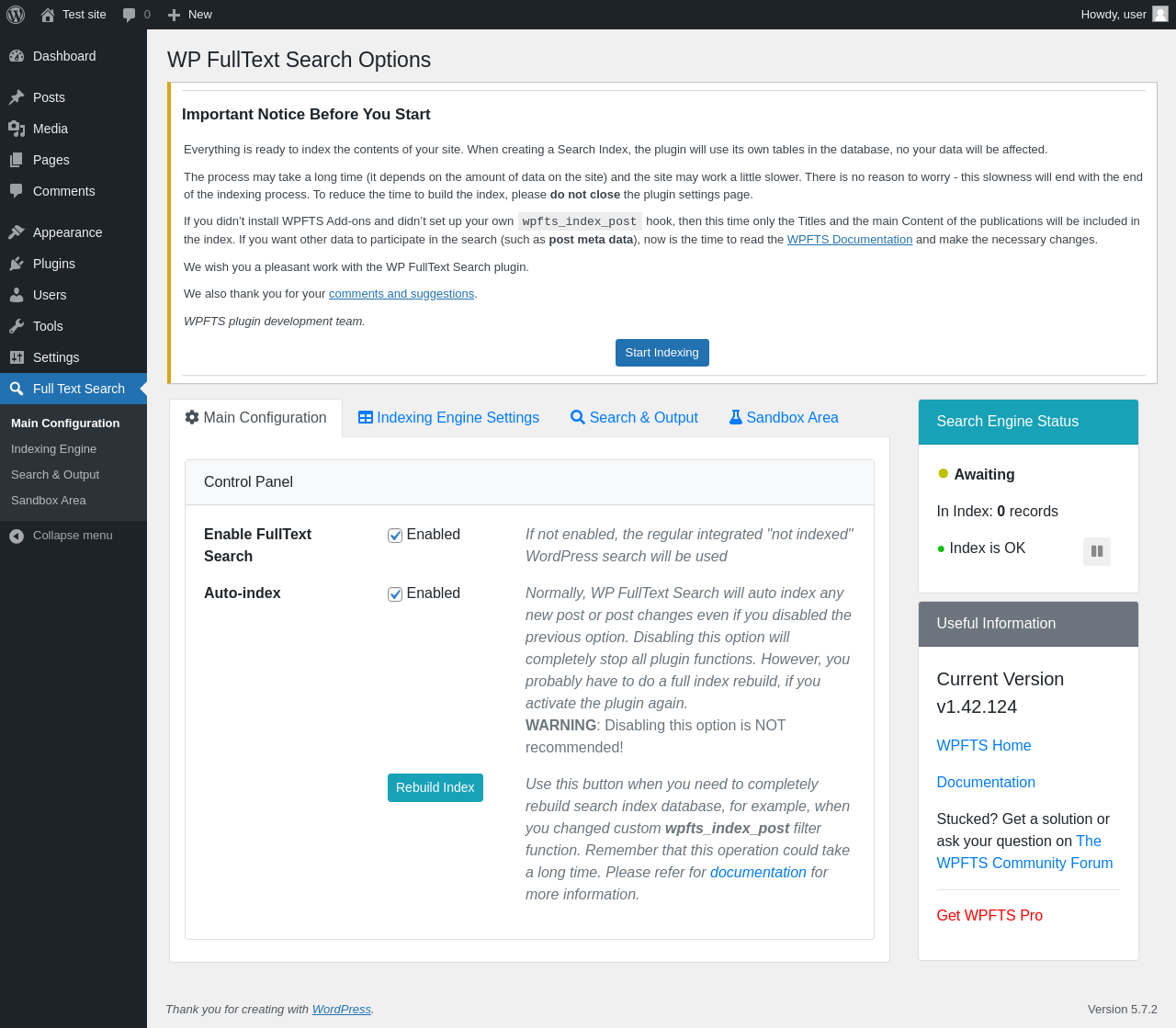
Task: Click the Tools wrench icon
Action: point(17,326)
